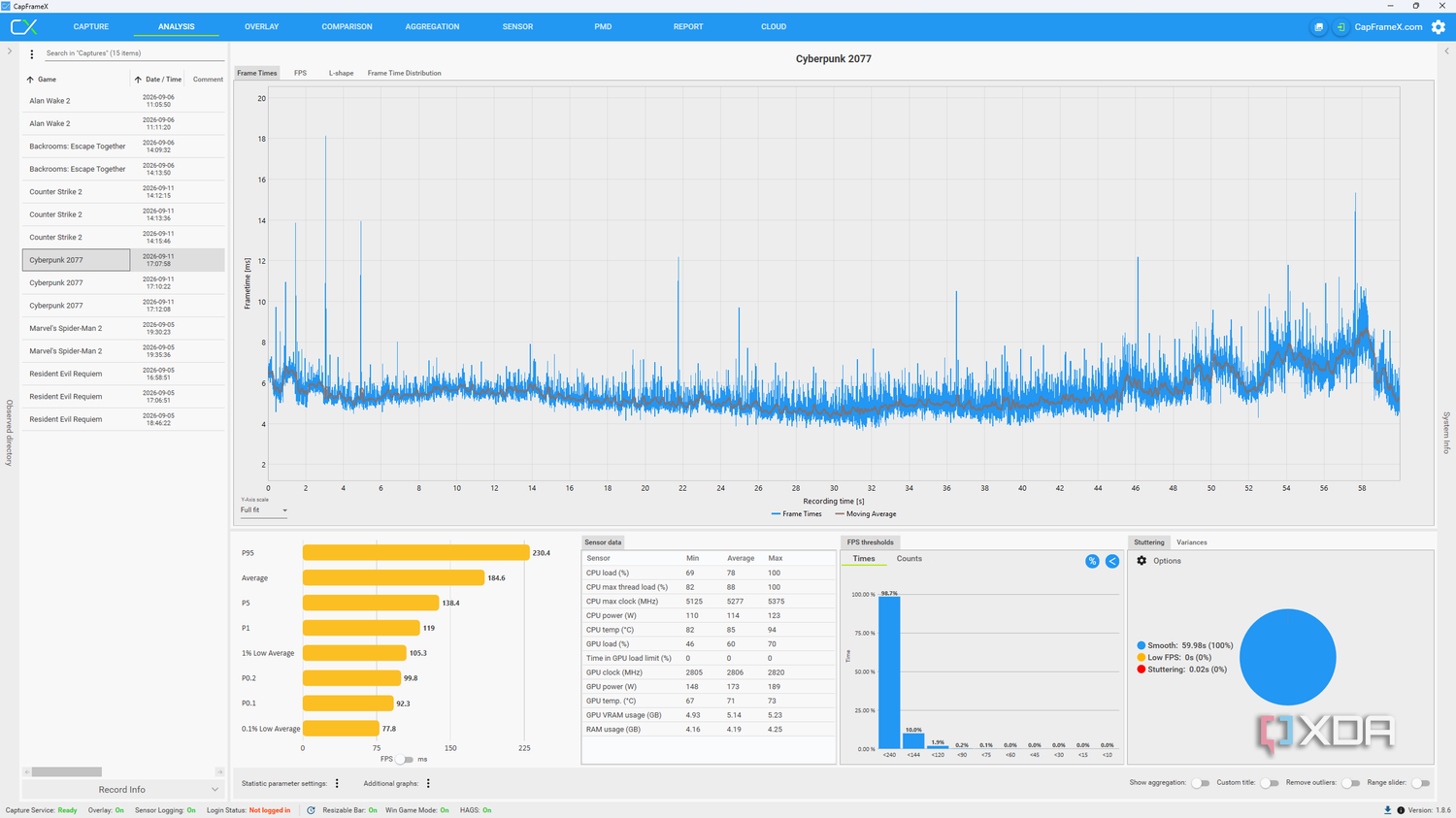Switch to the OVERLAY tab
This screenshot has height=818, width=1456.
click(x=262, y=27)
